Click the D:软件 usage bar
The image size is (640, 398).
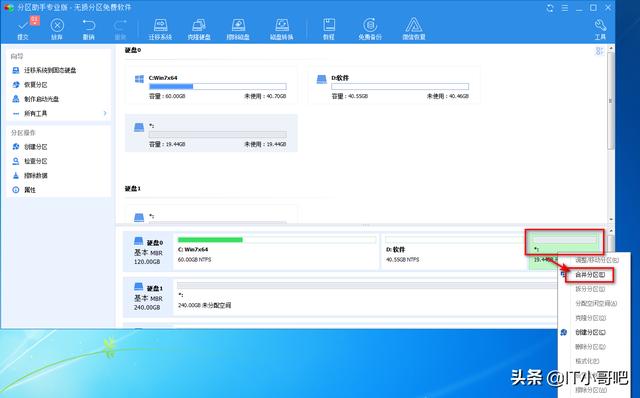pos(400,87)
